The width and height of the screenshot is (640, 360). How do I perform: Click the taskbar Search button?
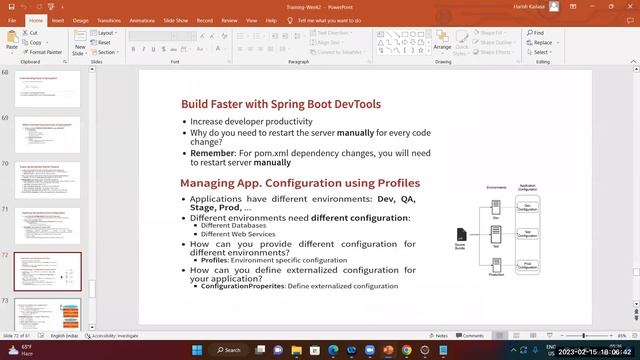point(229,350)
